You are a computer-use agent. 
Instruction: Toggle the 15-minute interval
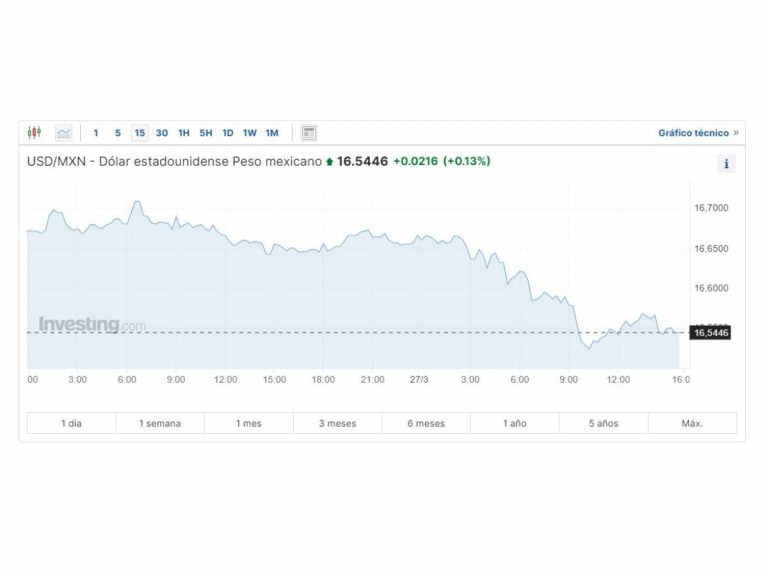tap(140, 132)
